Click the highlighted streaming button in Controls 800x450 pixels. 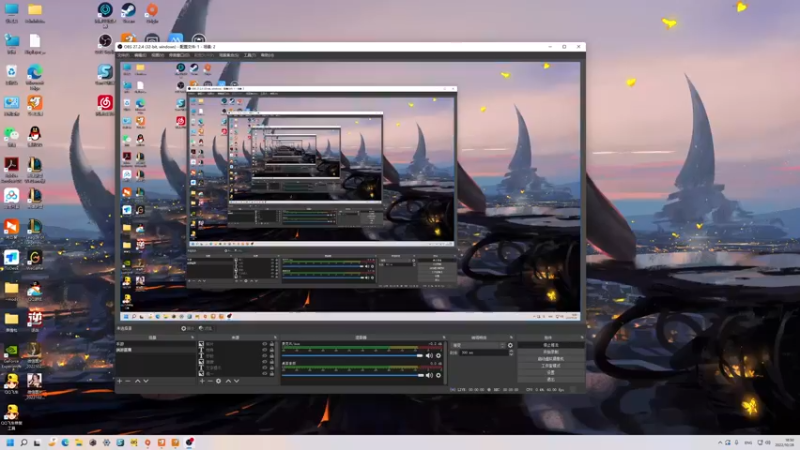click(551, 345)
